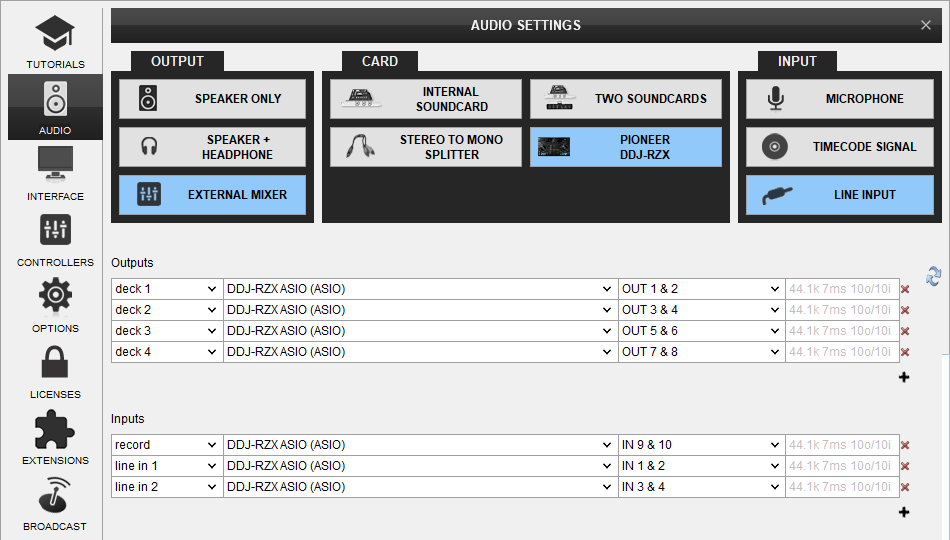Close the Audio Settings window
950x540 pixels.
(x=926, y=25)
